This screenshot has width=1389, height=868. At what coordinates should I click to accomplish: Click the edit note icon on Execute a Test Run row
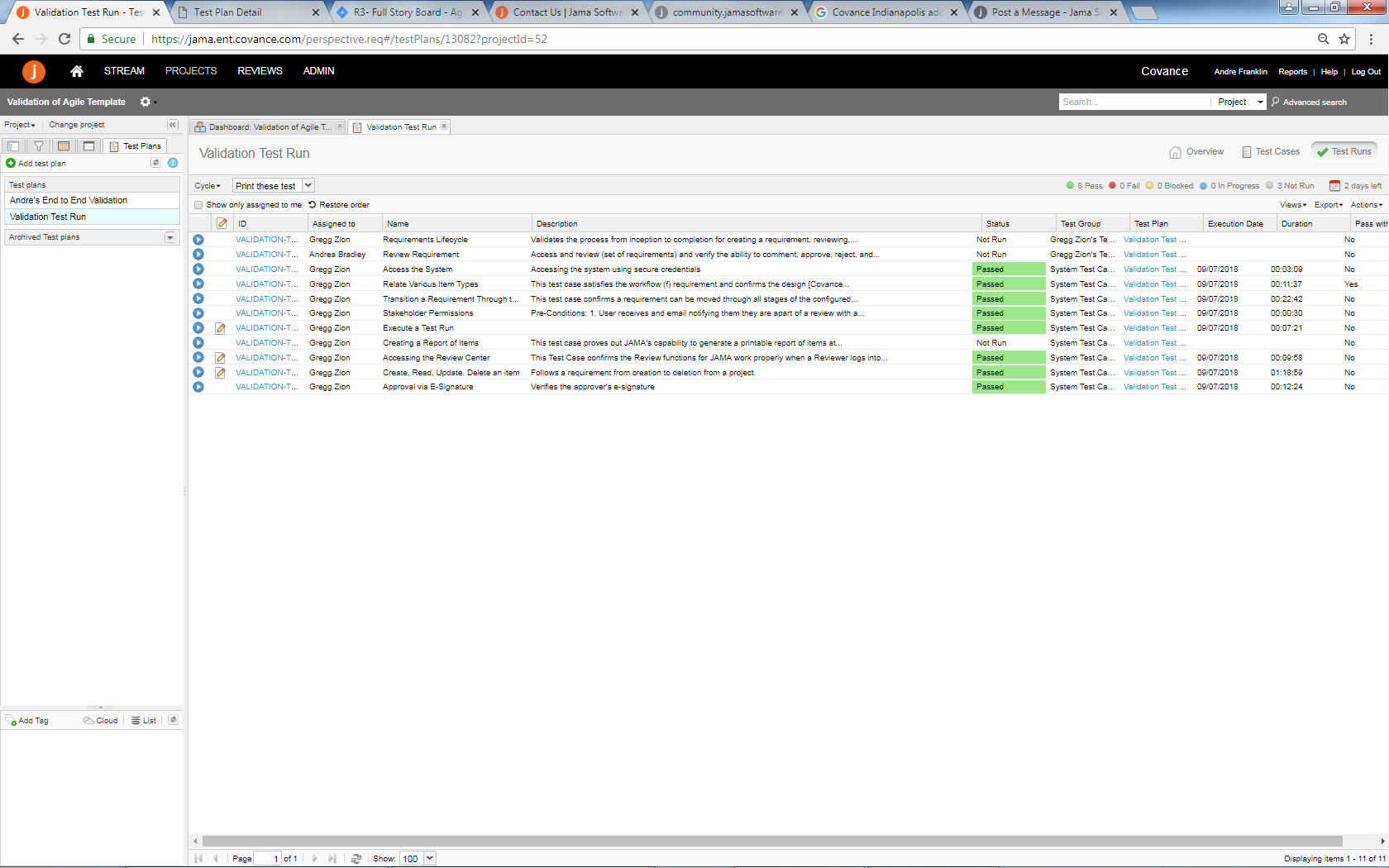point(220,328)
